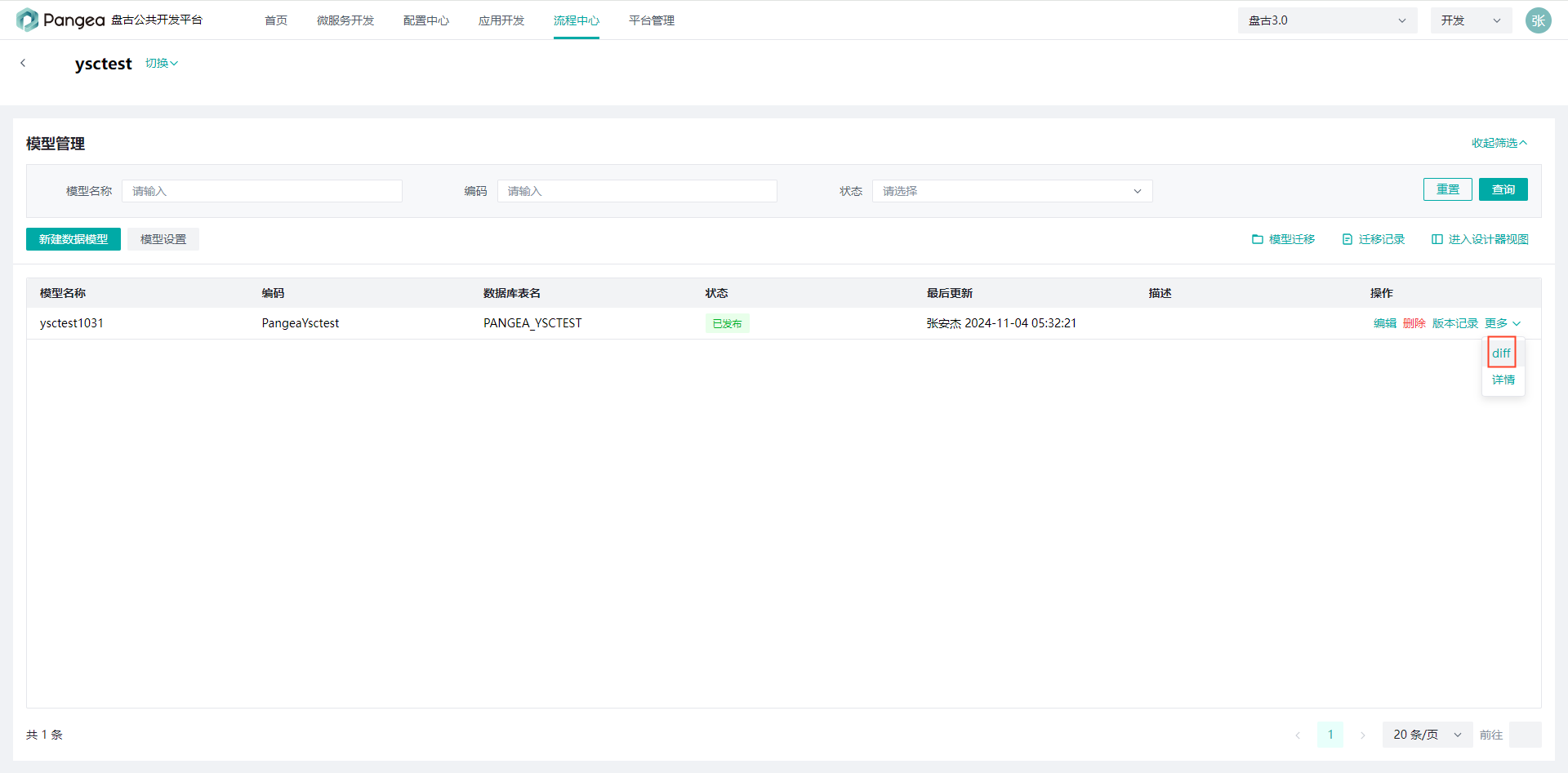The image size is (1568, 773).
Task: Open the 平台管理 menu
Action: click(x=652, y=20)
